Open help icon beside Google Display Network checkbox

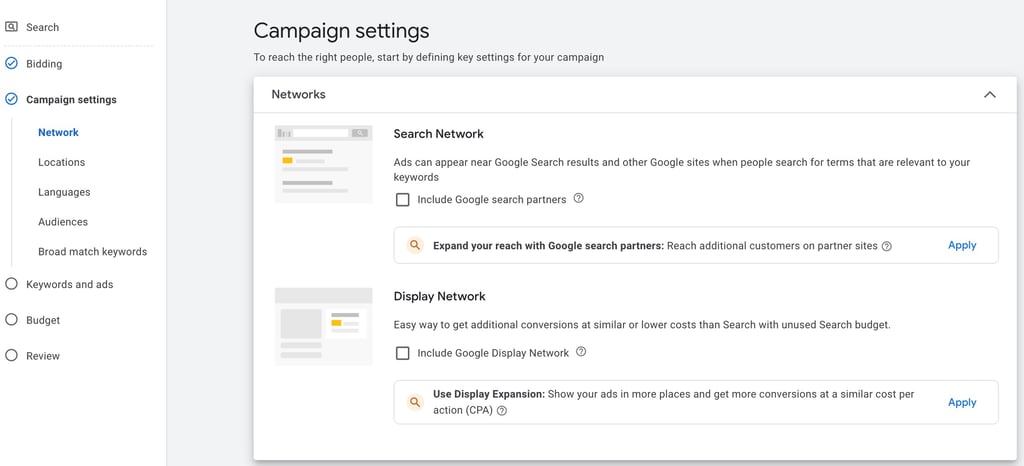tap(581, 352)
